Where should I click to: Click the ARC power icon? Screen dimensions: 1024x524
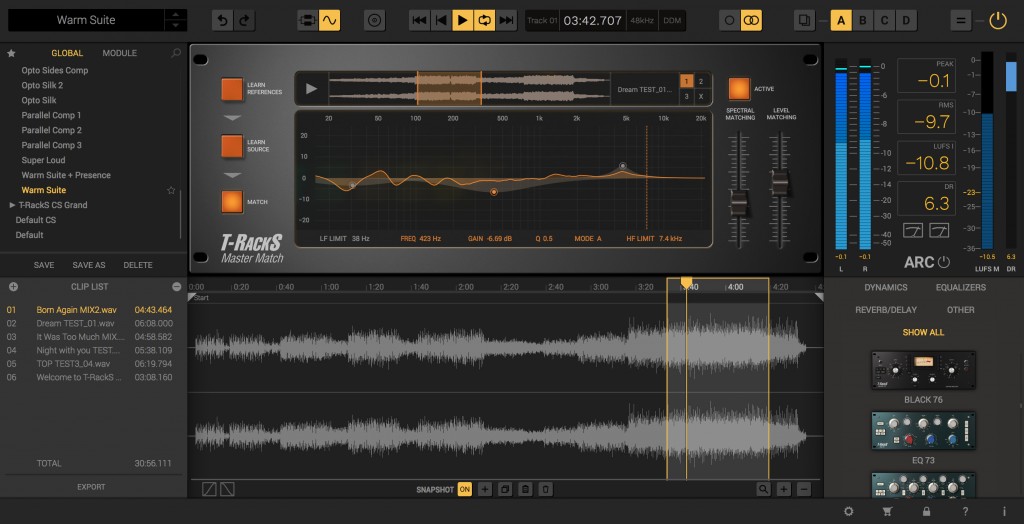pyautogui.click(x=944, y=263)
